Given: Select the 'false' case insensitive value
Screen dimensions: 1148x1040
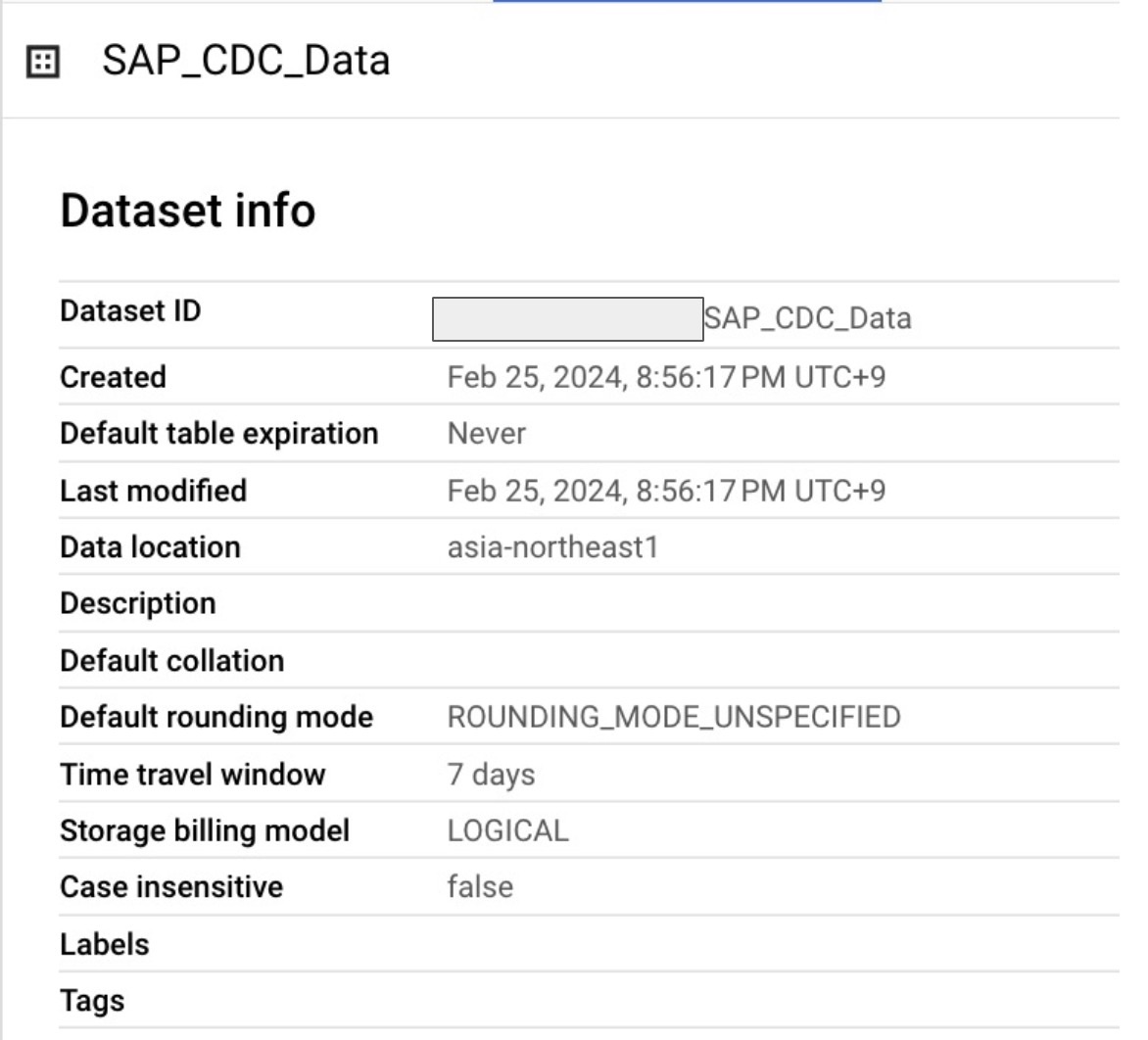Looking at the screenshot, I should click(480, 887).
